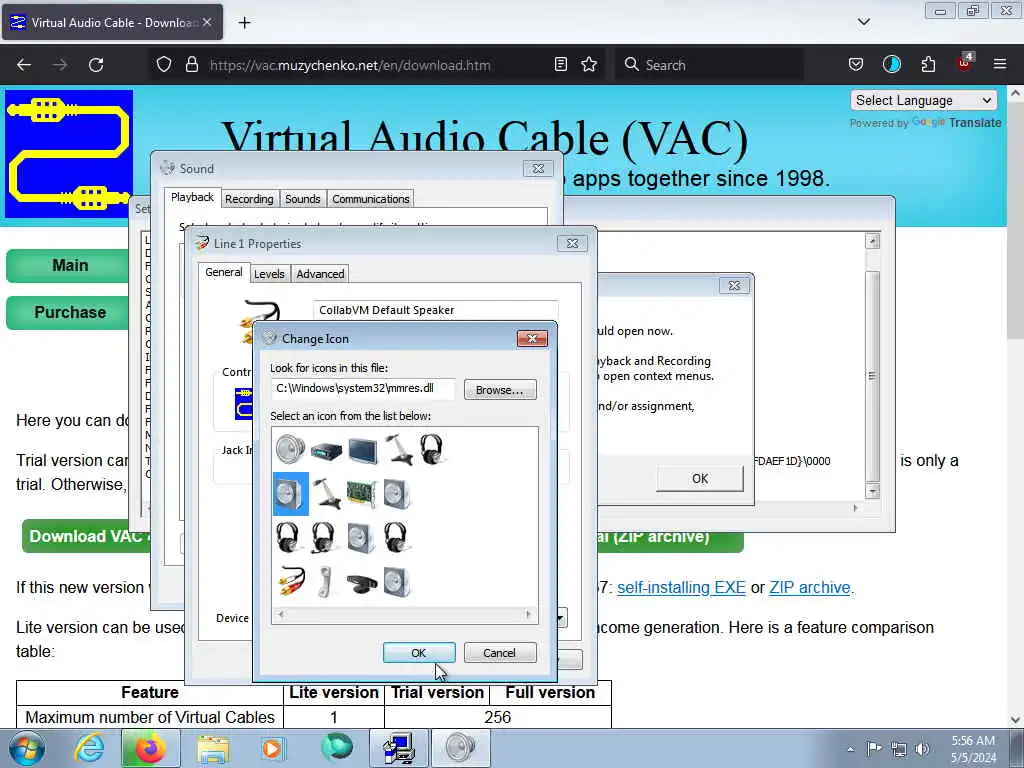This screenshot has width=1024, height=768.
Task: Open the Select Language dropdown
Action: coord(923,101)
